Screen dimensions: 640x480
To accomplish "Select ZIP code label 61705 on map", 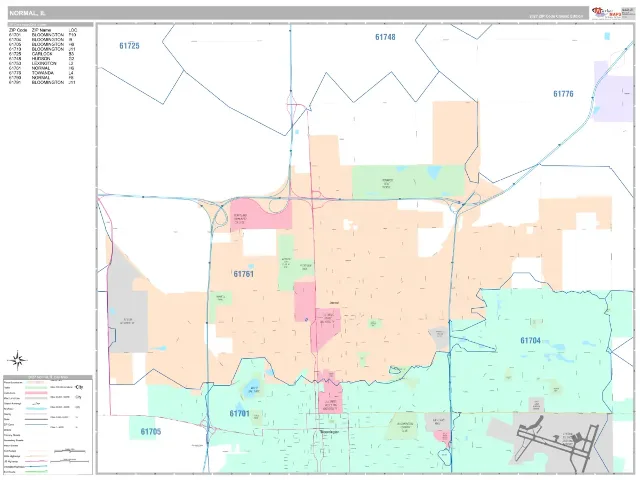I will [151, 431].
